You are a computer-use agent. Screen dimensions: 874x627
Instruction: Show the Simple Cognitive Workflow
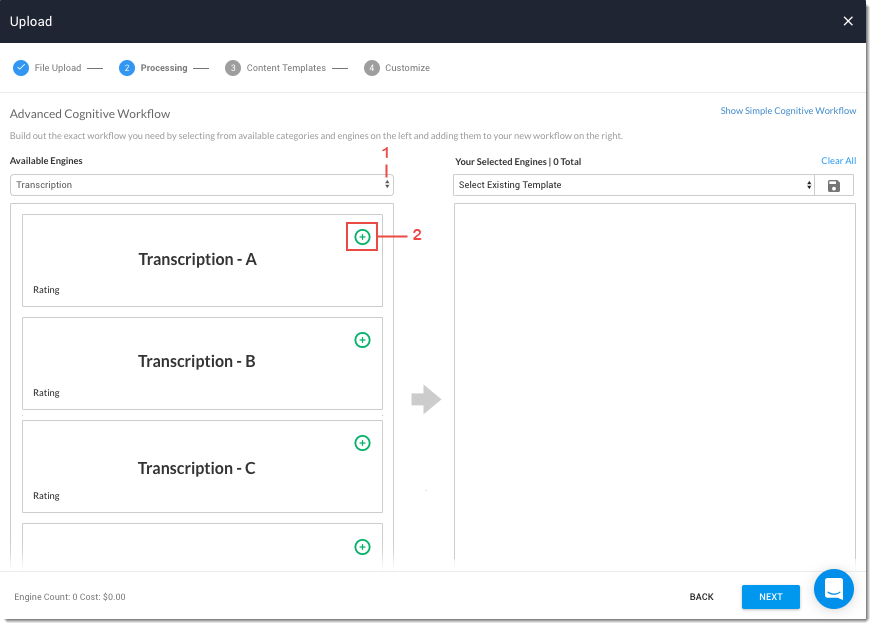pyautogui.click(x=788, y=111)
